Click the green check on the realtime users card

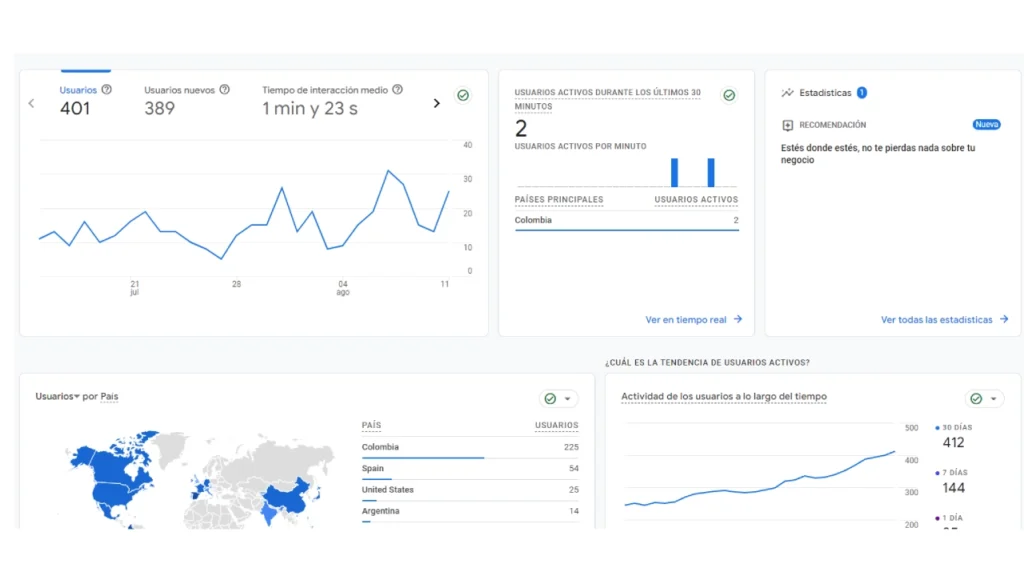[729, 95]
